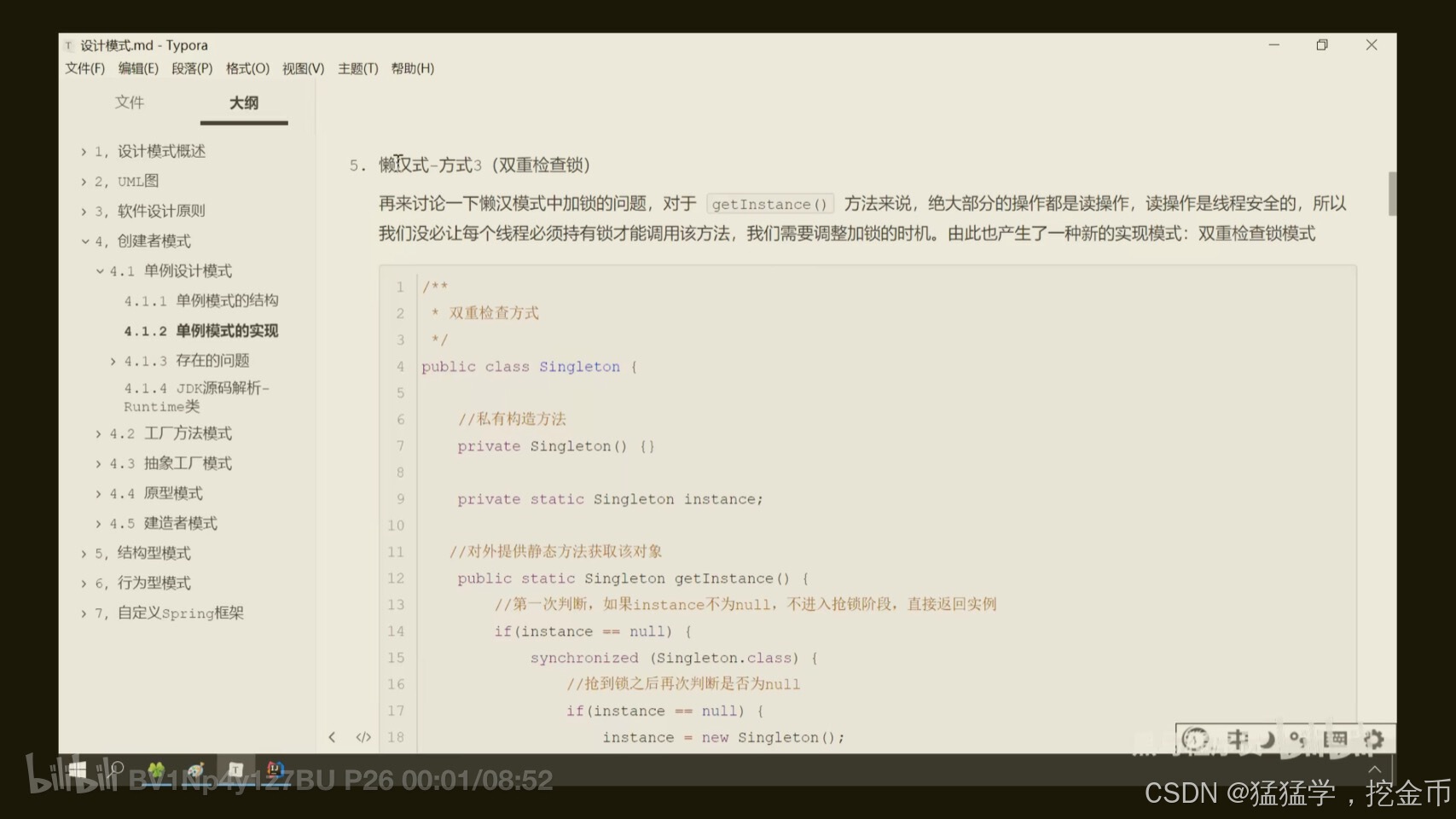Click 'synchronized (Singleton.class) {' line
The width and height of the screenshot is (1456, 819).
(674, 658)
